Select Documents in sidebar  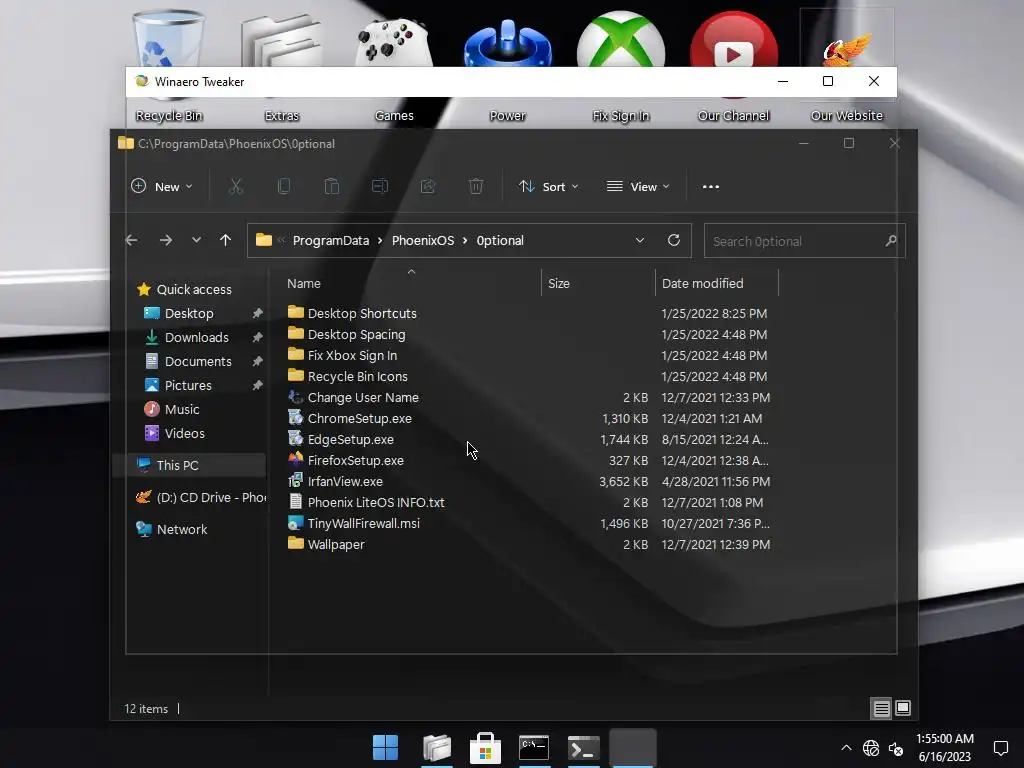[188, 362]
